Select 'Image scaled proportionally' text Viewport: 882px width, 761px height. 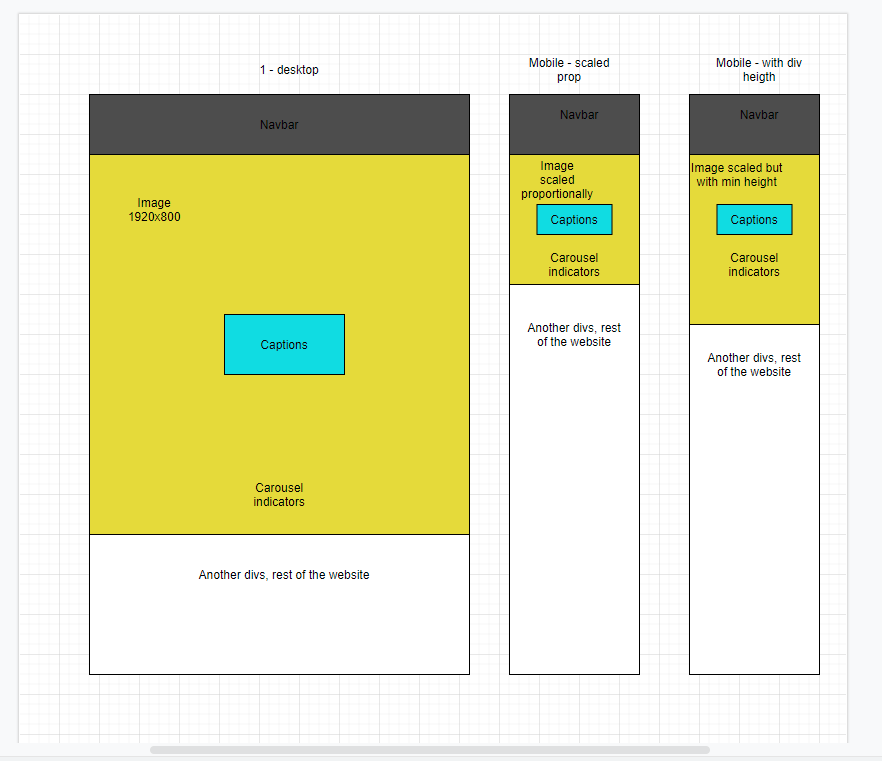coord(557,180)
